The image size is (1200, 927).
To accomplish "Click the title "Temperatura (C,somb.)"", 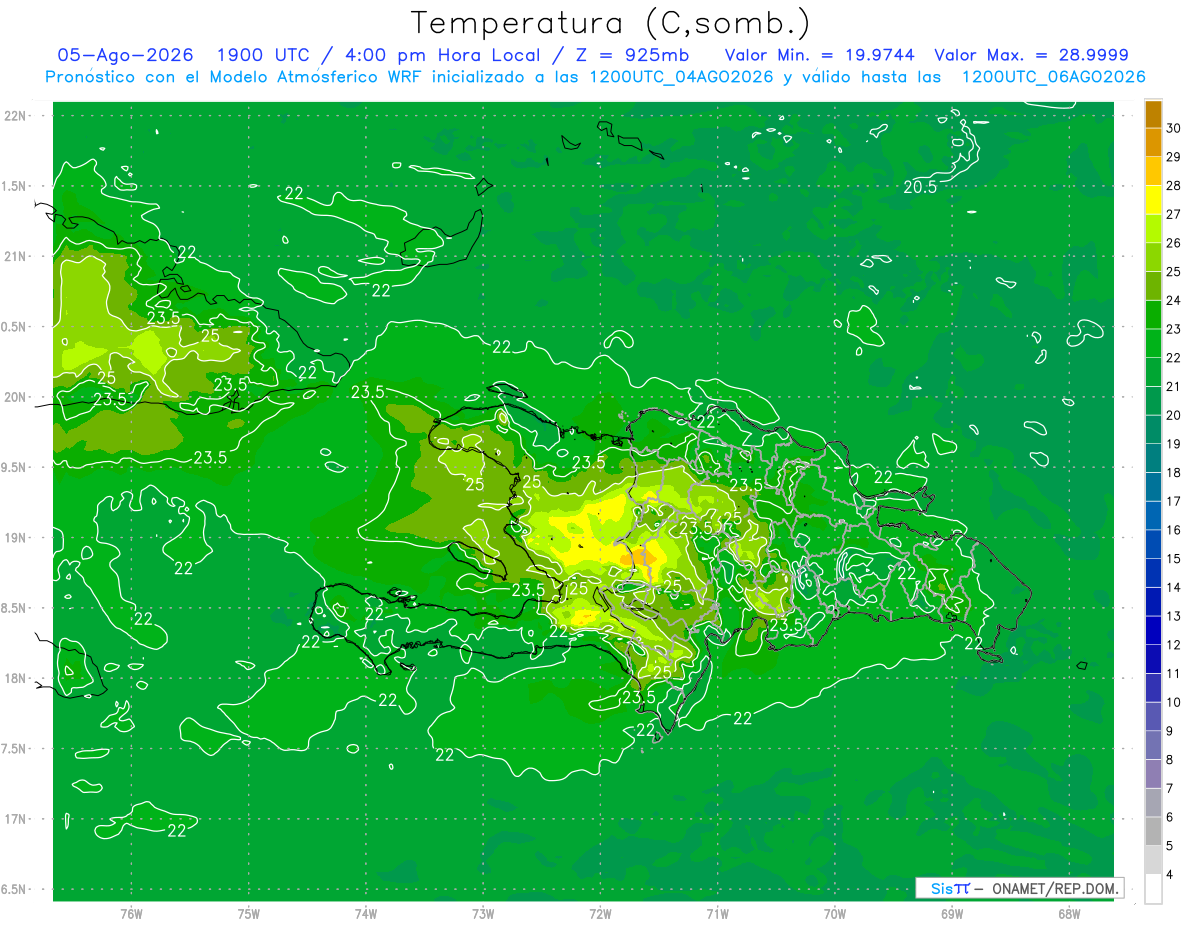I will (611, 23).
